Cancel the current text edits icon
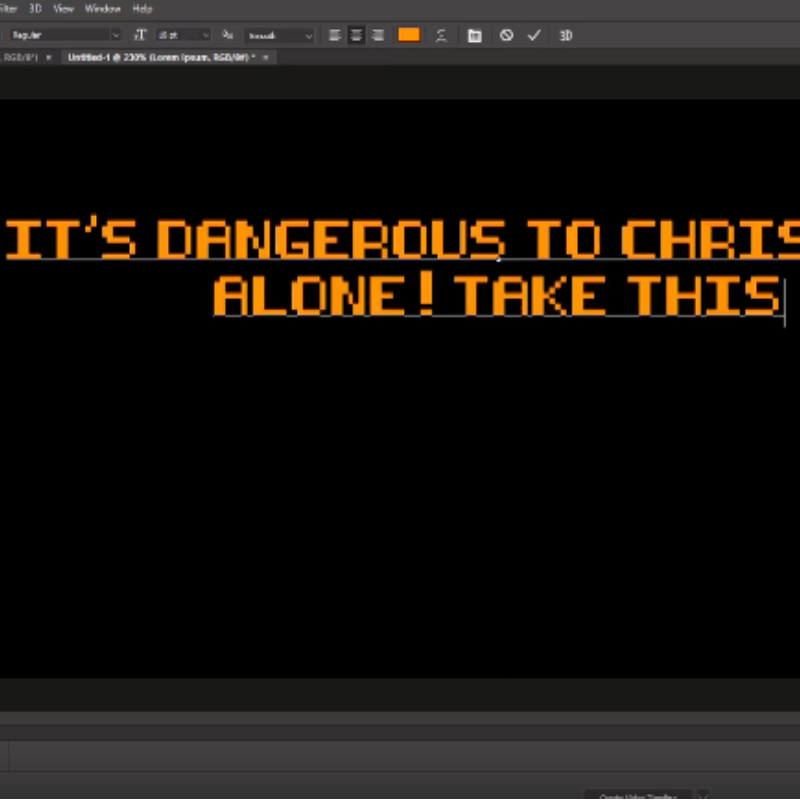Screen dimensions: 800x800 point(505,35)
